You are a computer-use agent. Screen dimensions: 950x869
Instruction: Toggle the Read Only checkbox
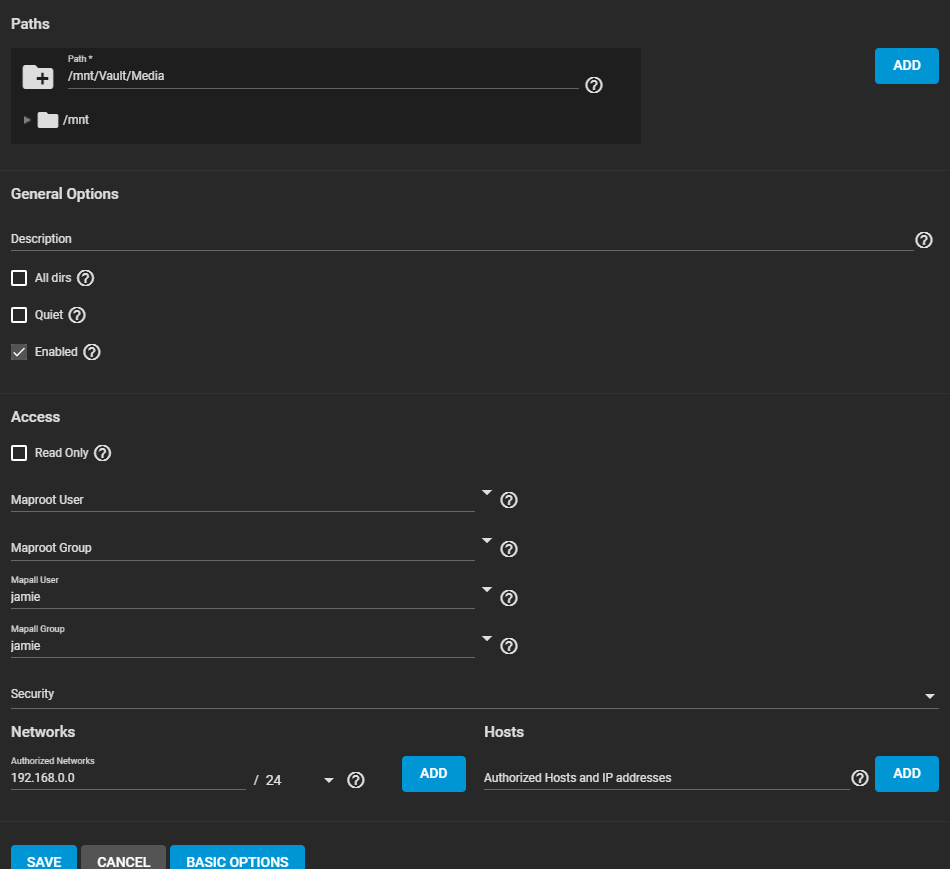19,453
